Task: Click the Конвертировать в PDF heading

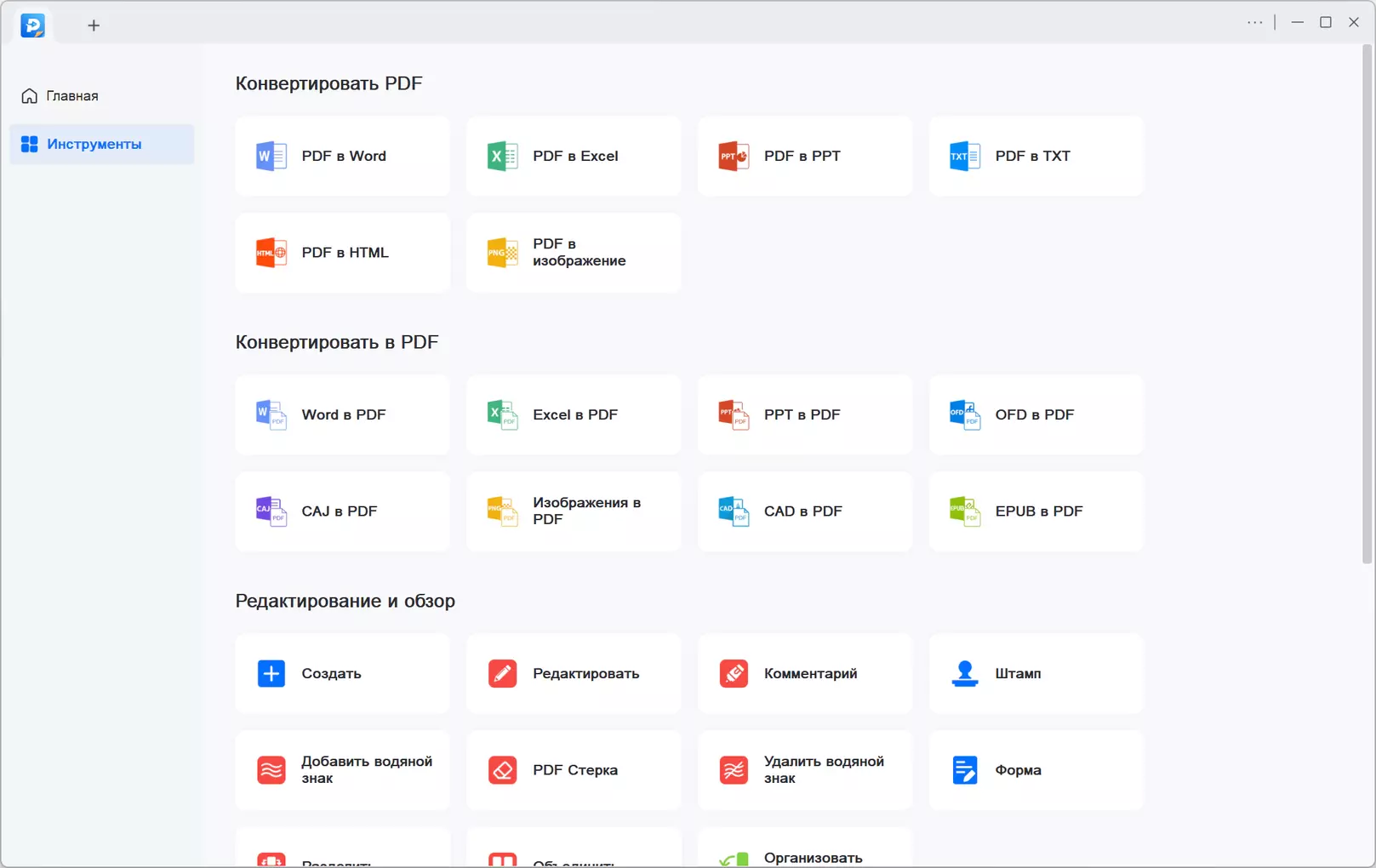Action: point(336,342)
